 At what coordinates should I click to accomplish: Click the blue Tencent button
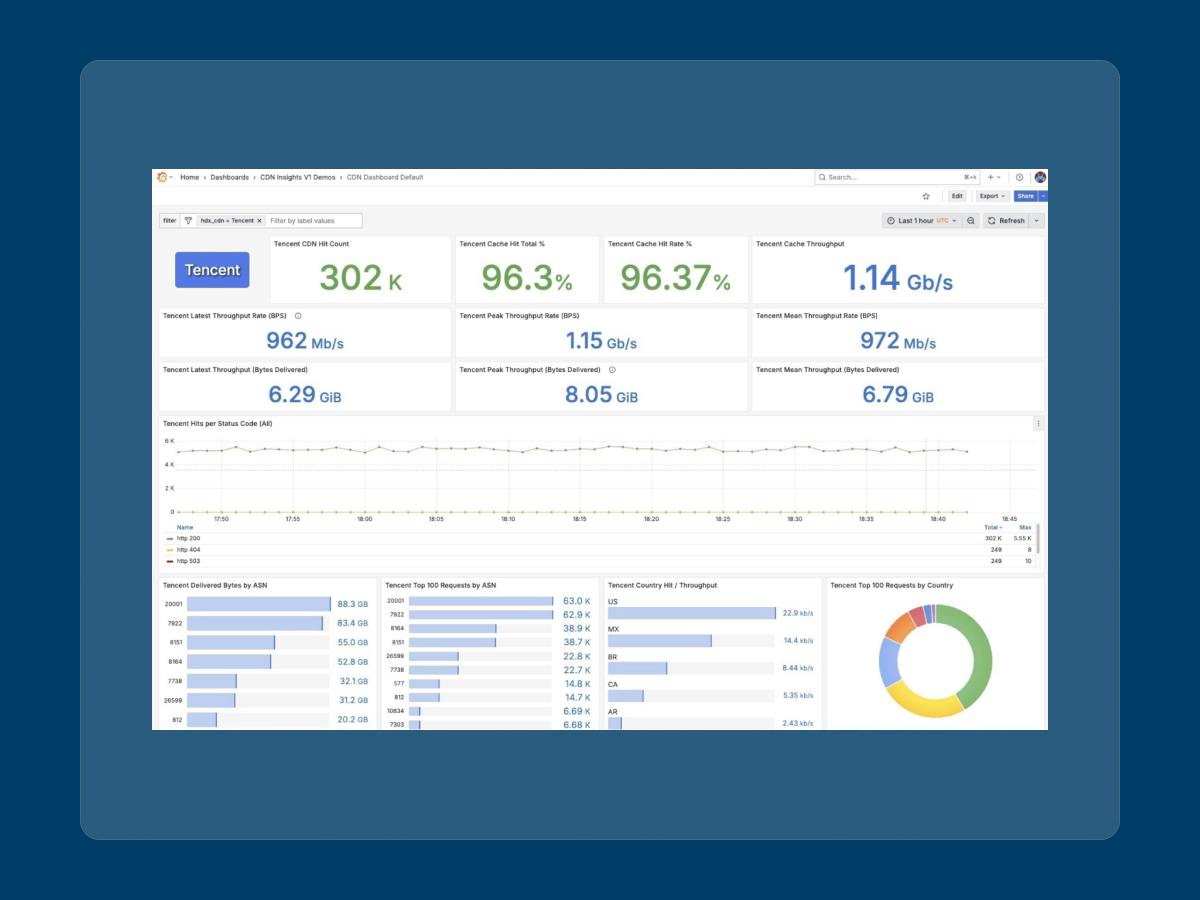pyautogui.click(x=212, y=270)
